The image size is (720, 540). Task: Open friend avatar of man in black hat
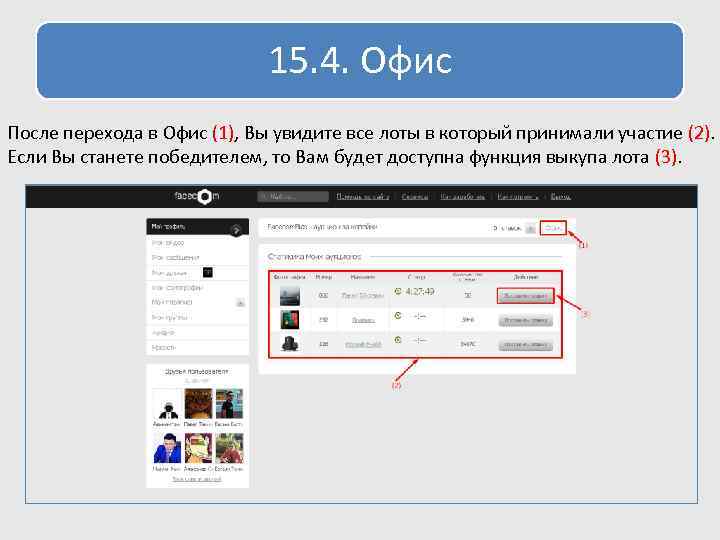tap(167, 404)
